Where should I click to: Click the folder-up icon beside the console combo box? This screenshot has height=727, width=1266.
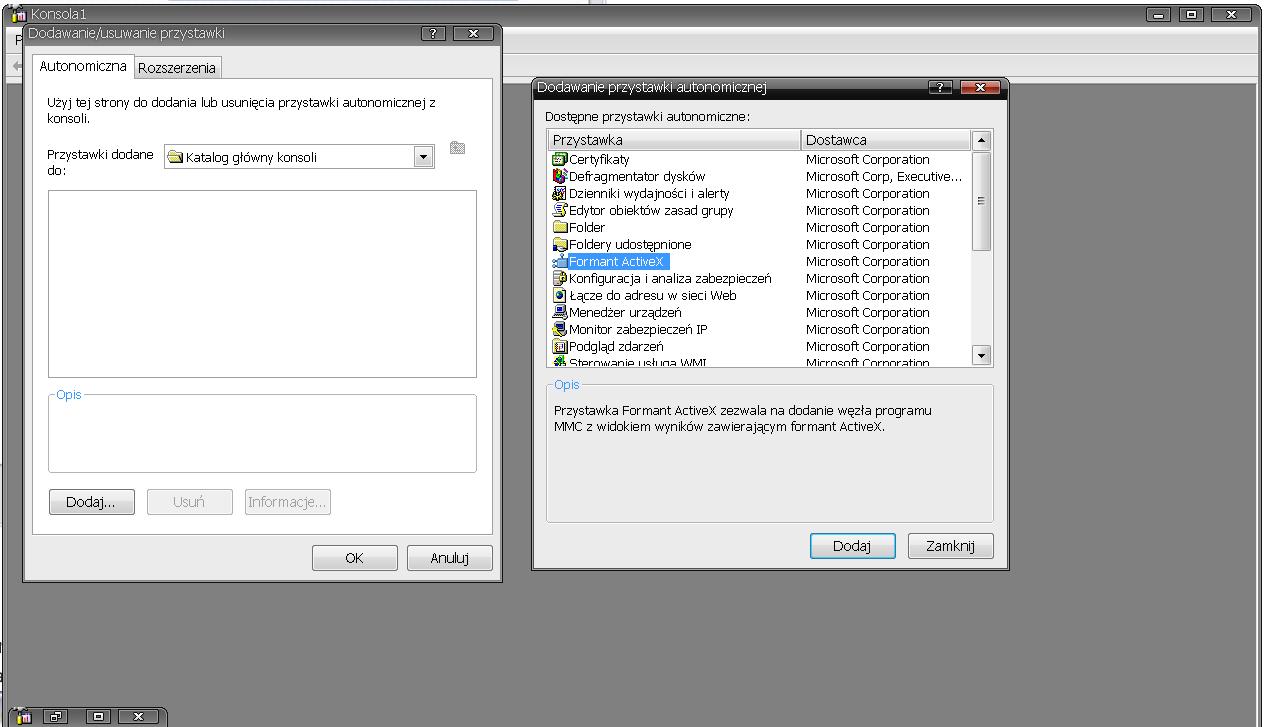click(x=457, y=148)
